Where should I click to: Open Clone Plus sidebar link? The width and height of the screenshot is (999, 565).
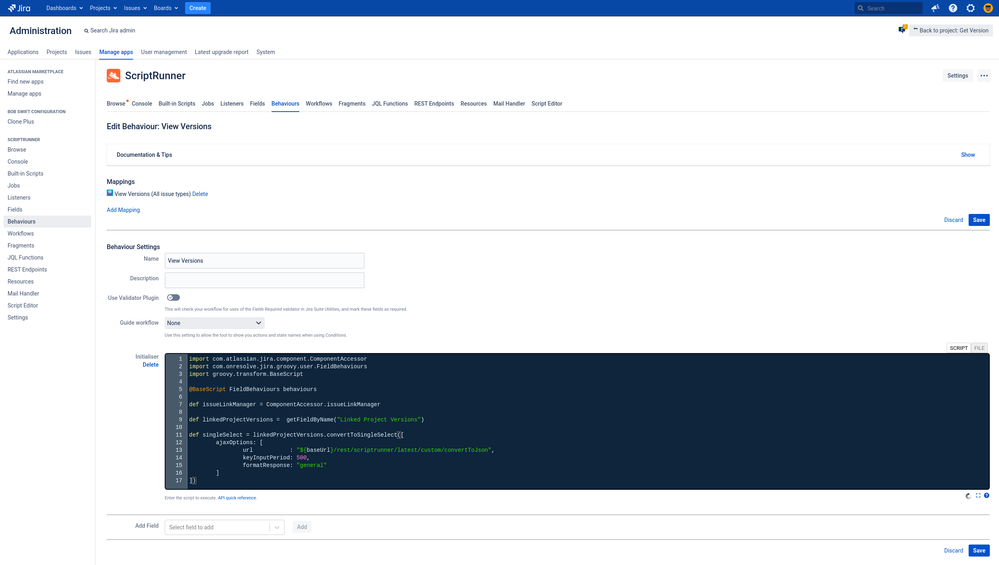pos(20,122)
